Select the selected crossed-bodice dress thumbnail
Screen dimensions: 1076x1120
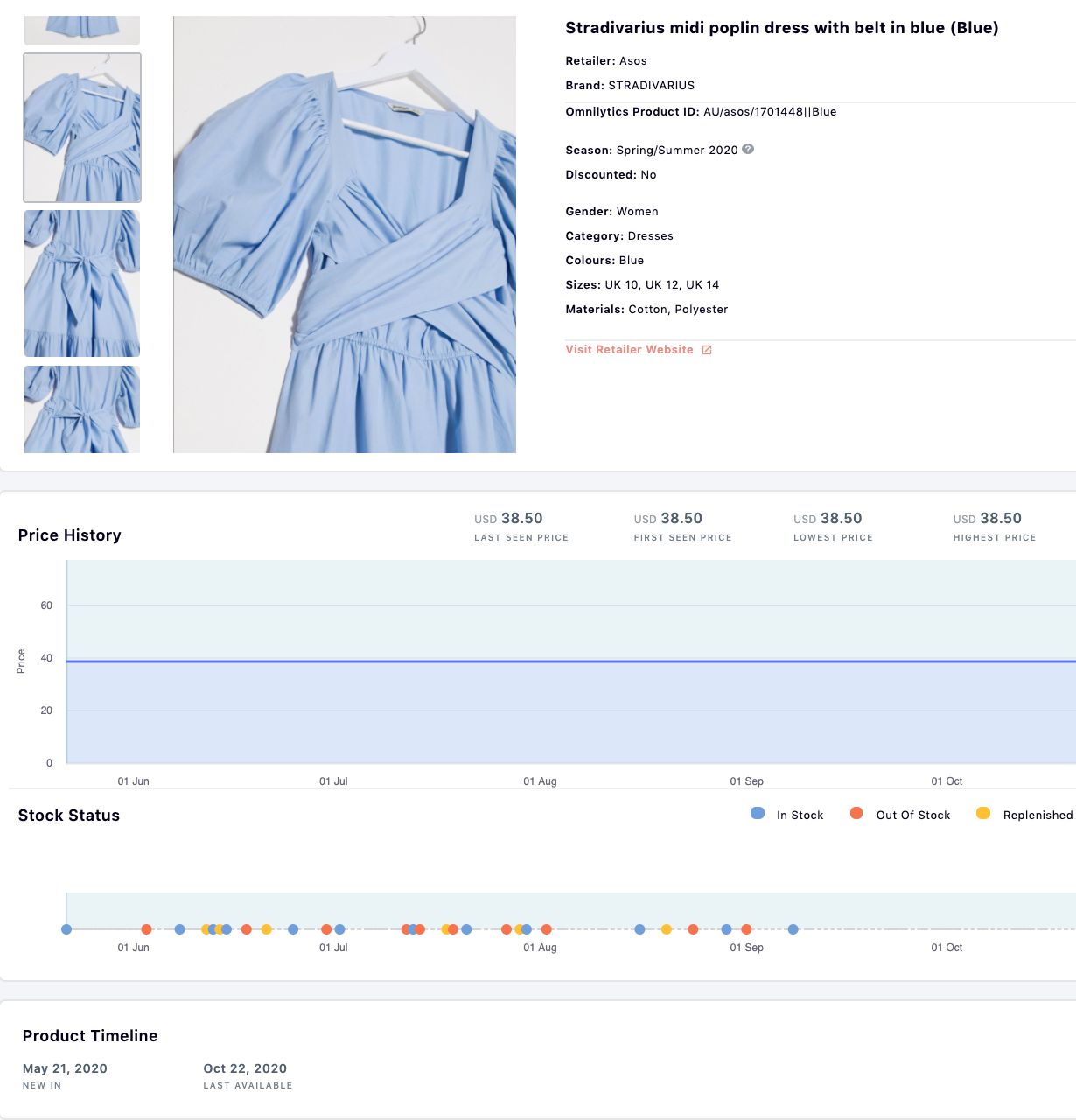tap(82, 128)
